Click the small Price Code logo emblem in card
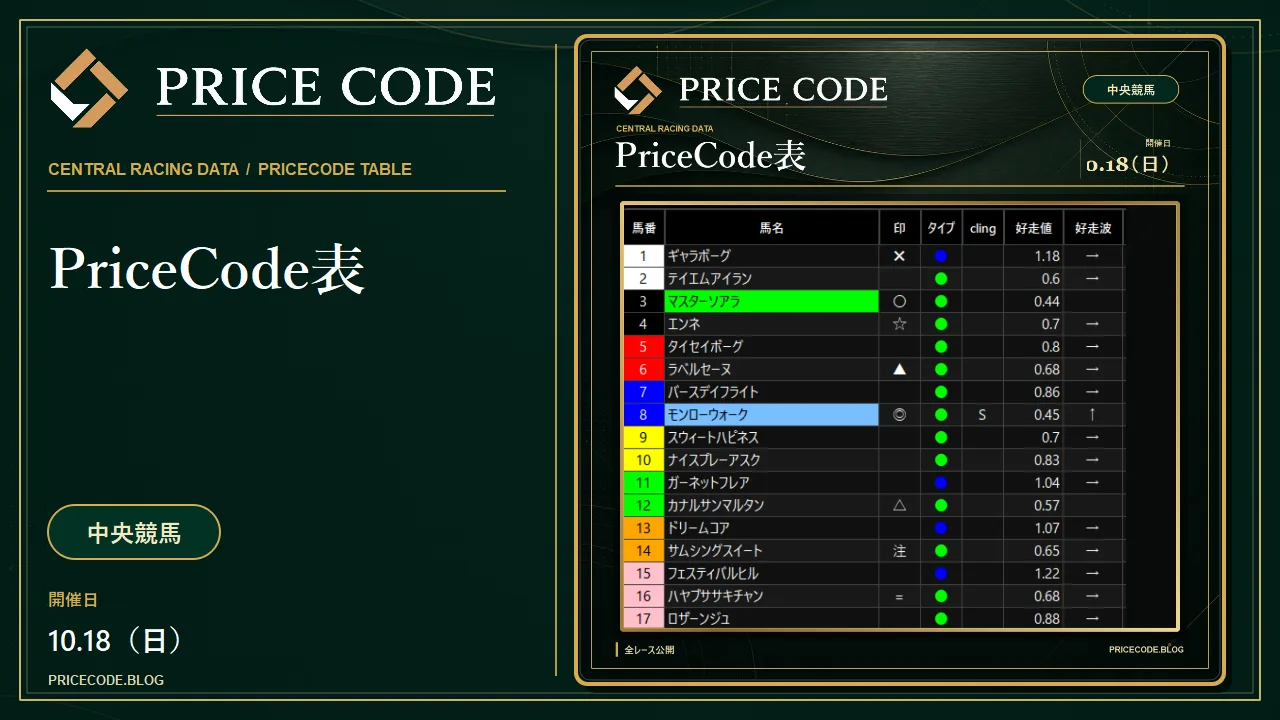Screen dimensions: 1280x720 click(x=638, y=90)
